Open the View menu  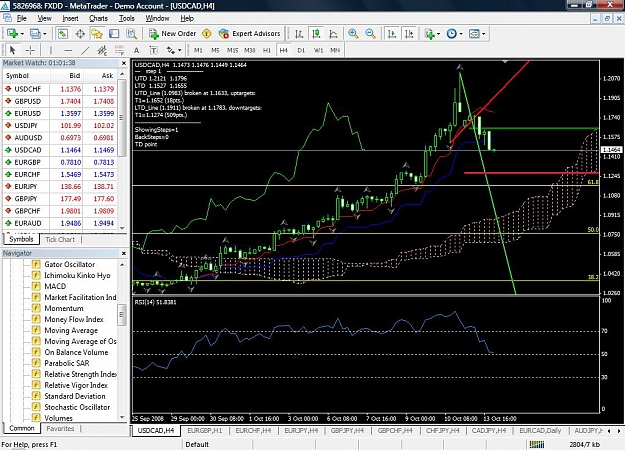pyautogui.click(x=44, y=18)
